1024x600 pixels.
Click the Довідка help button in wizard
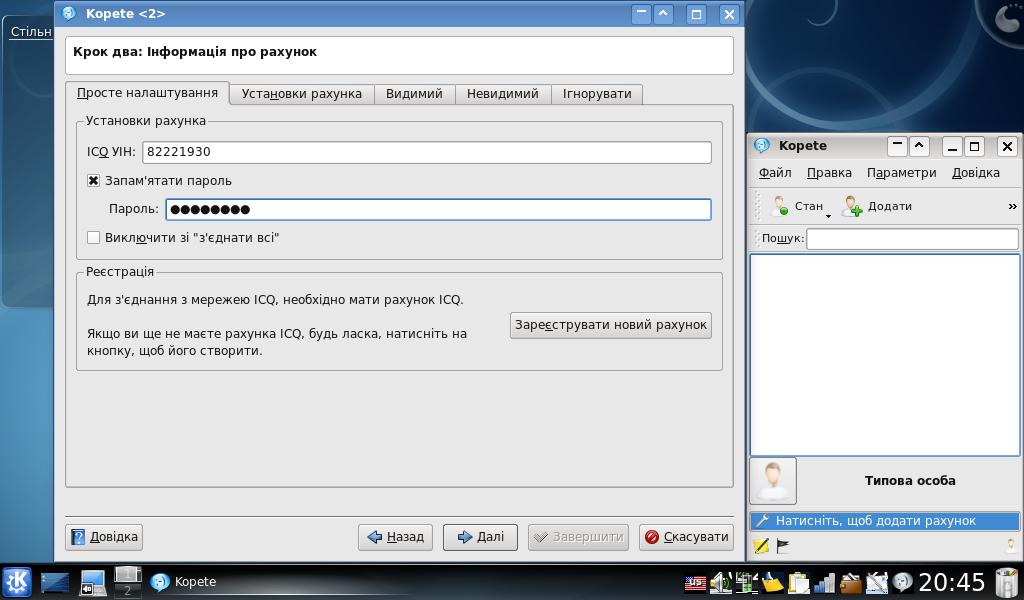pyautogui.click(x=104, y=537)
